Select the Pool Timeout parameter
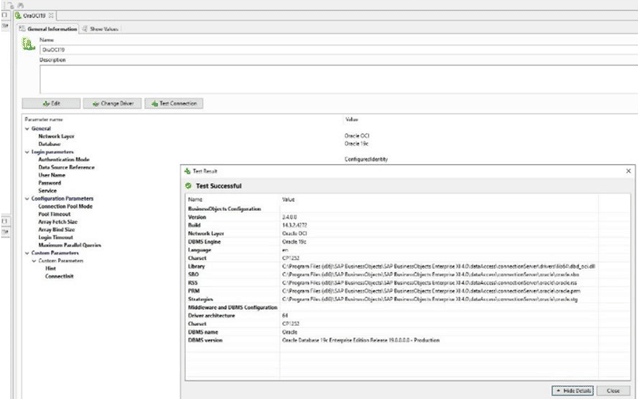 55,214
